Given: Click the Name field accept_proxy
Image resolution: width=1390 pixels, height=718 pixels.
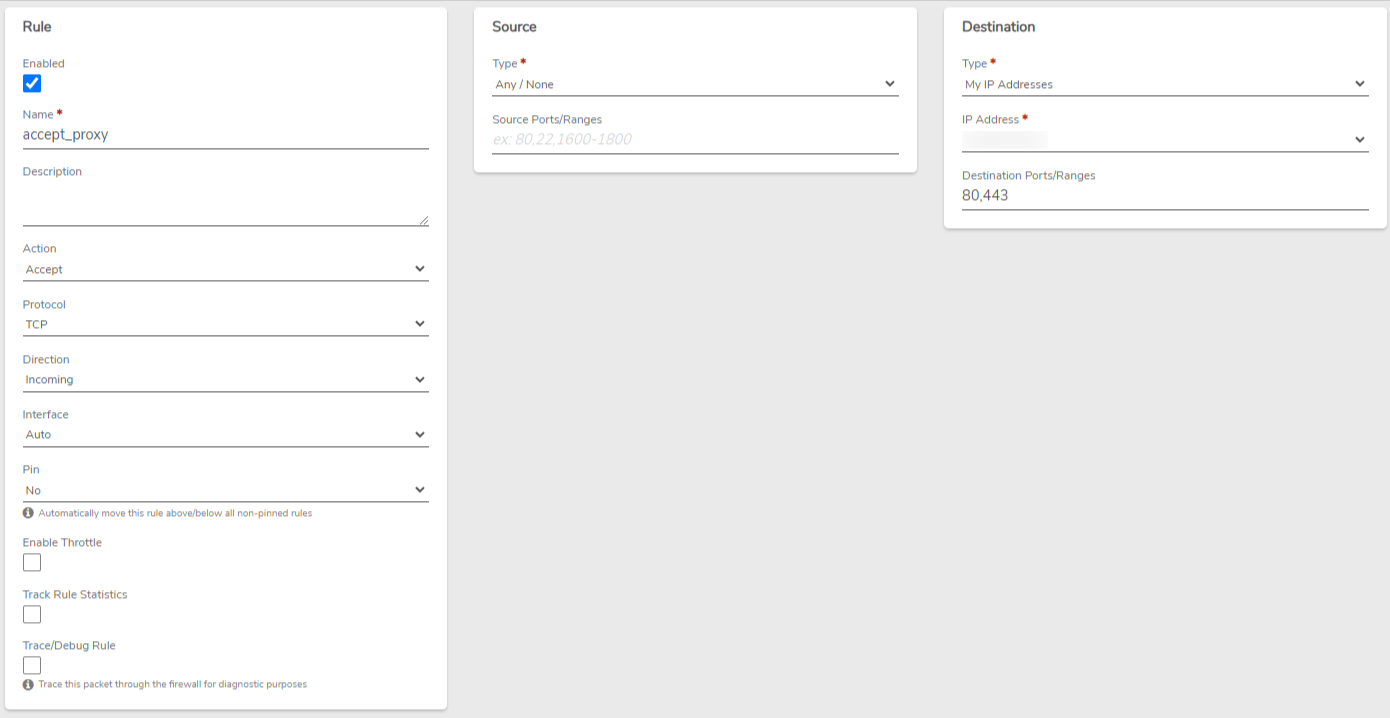Looking at the screenshot, I should 226,134.
